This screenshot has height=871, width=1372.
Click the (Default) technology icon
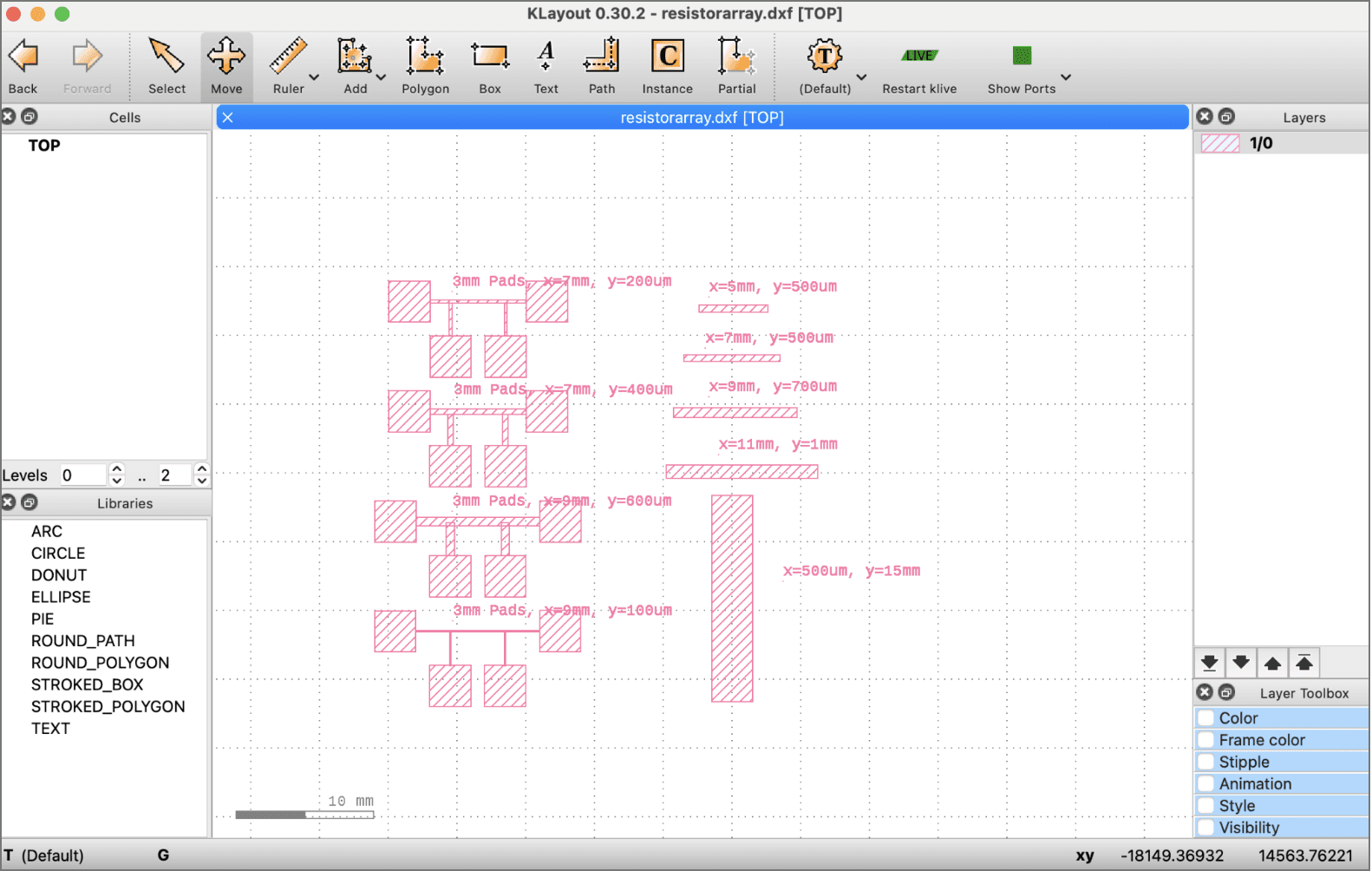coord(825,57)
